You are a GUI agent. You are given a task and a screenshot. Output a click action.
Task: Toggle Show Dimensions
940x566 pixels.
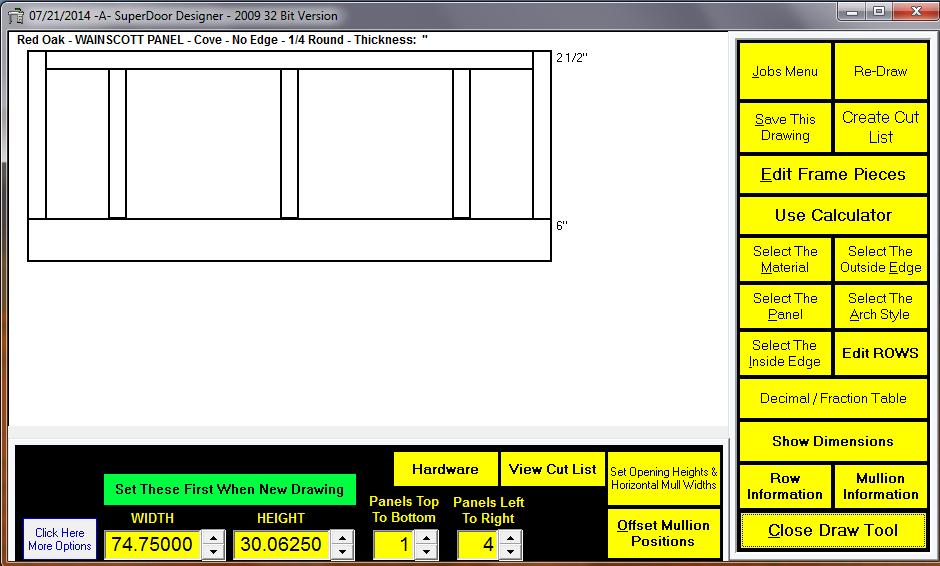point(833,441)
